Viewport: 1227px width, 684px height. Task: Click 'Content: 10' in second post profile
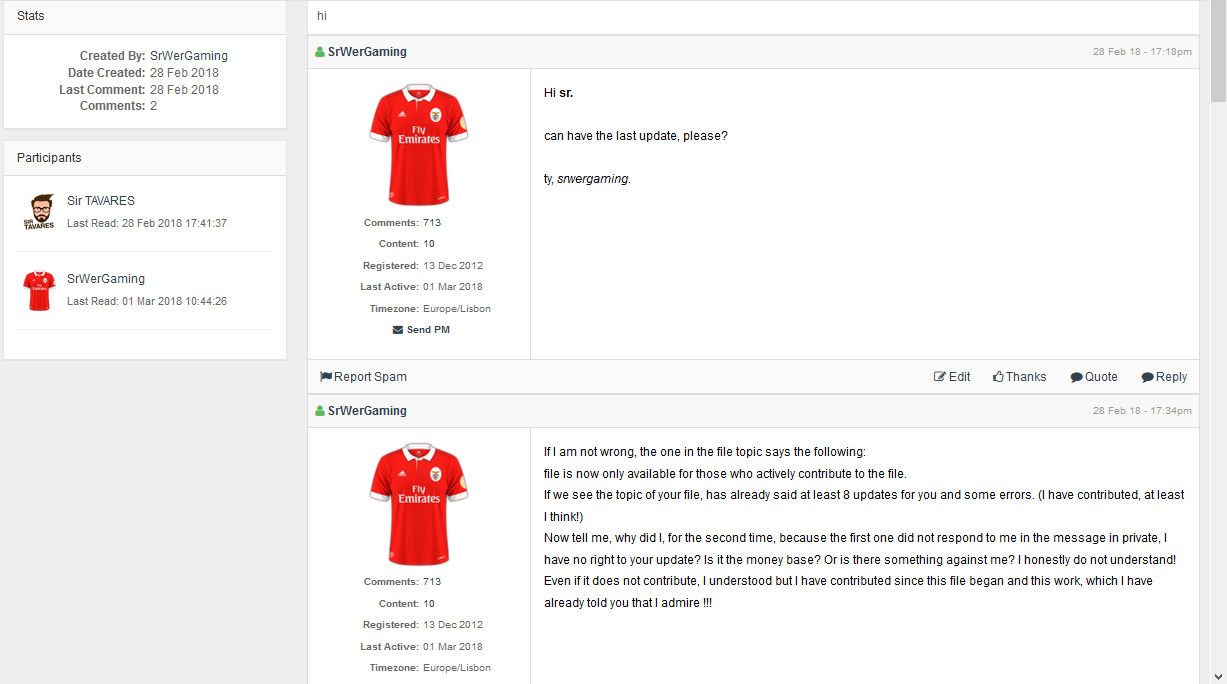click(x=407, y=604)
